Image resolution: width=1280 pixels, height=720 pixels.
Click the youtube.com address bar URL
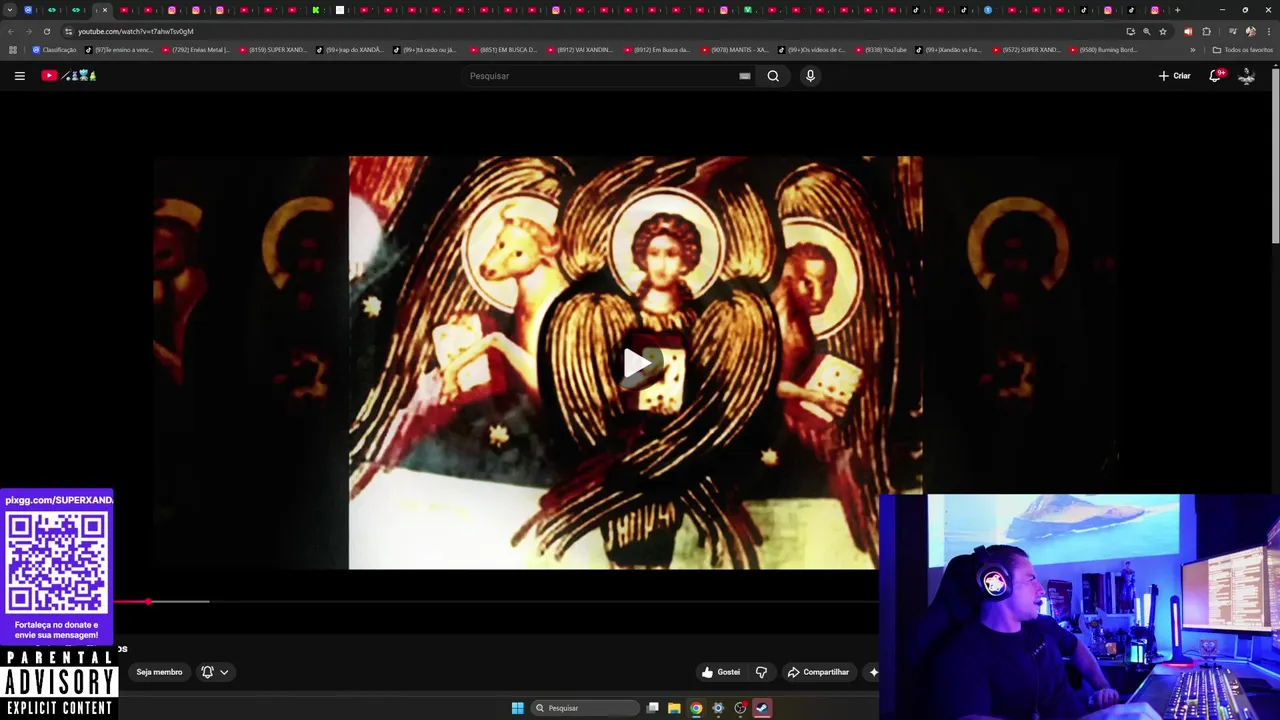pyautogui.click(x=136, y=31)
